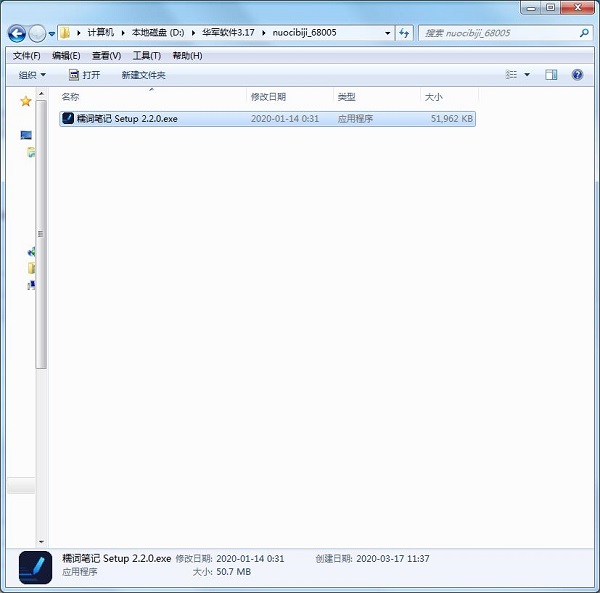Click the large app icon in details pane
This screenshot has width=600, height=593.
pos(35,566)
